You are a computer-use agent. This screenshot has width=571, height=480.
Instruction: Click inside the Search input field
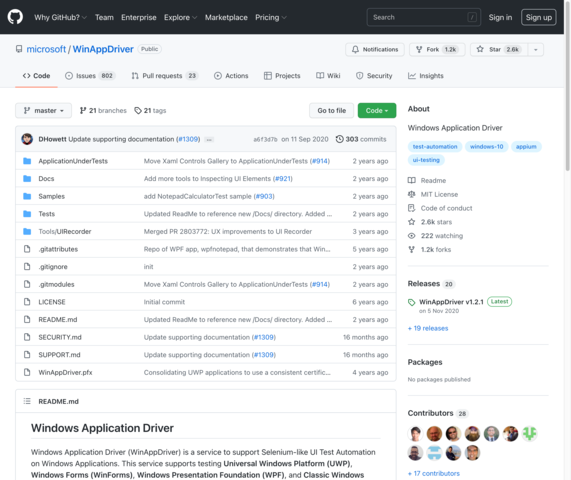(424, 17)
